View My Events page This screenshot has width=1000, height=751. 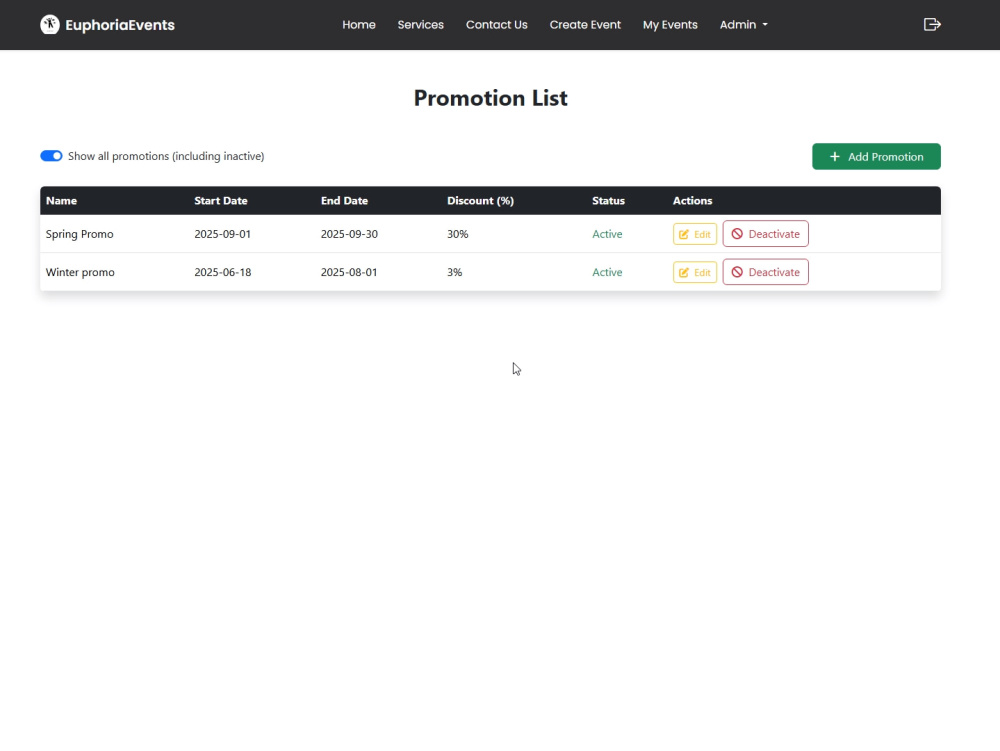coord(670,25)
